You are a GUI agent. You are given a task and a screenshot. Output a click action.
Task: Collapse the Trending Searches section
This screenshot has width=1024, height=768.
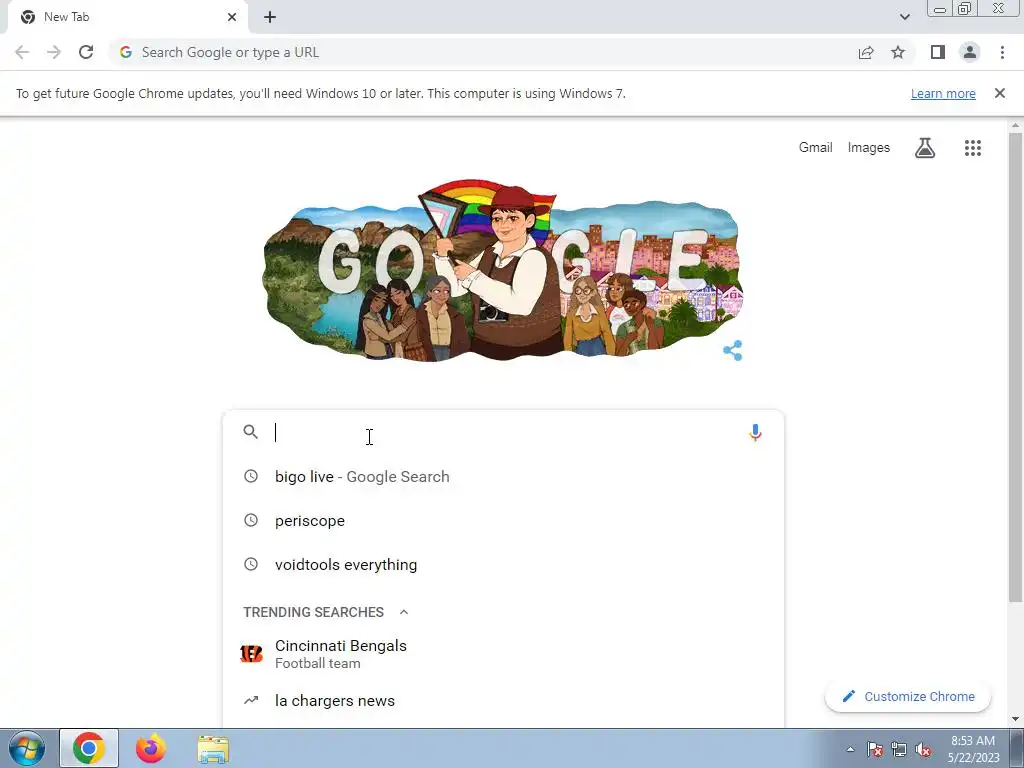[404, 612]
